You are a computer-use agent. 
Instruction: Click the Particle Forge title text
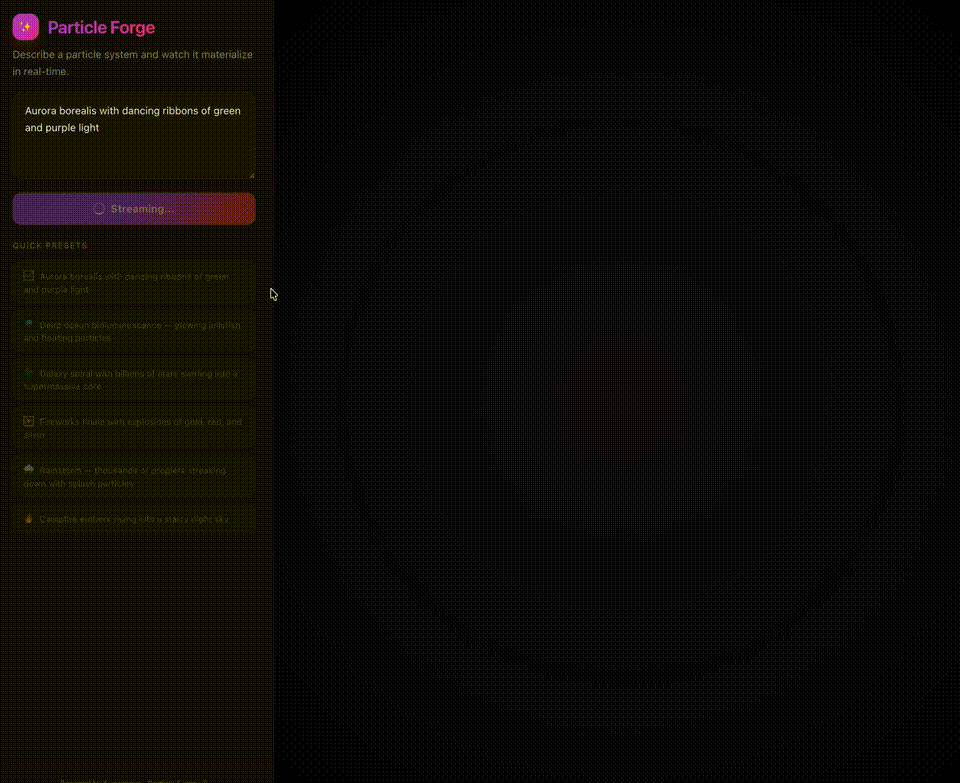pos(101,28)
